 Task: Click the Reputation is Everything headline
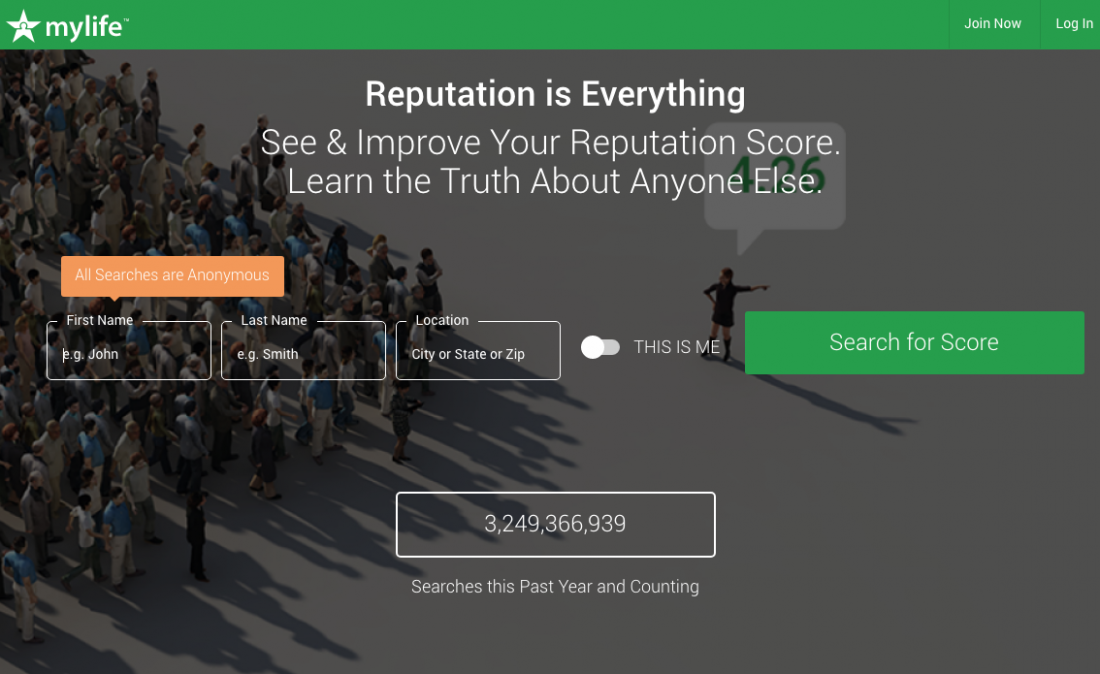pyautogui.click(x=555, y=94)
